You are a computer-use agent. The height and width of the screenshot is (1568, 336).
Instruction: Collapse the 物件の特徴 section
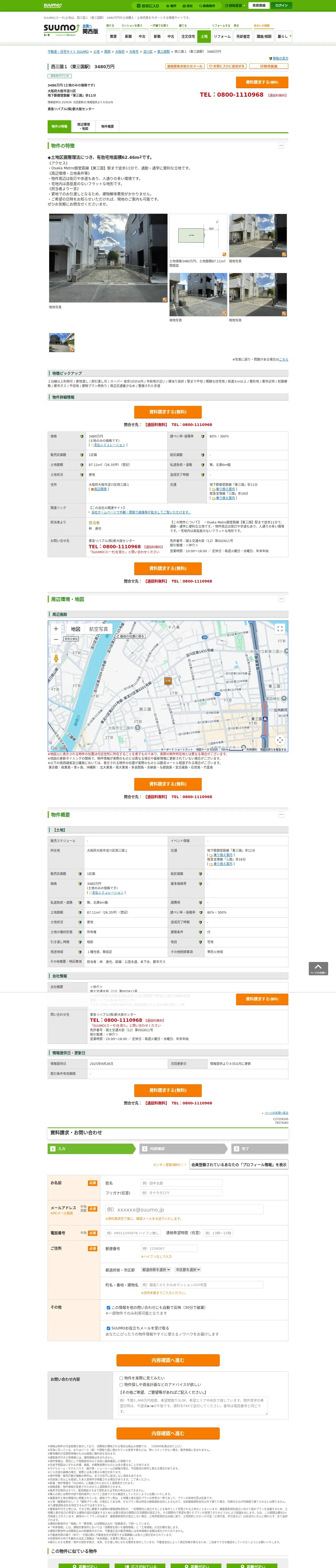pos(281,146)
